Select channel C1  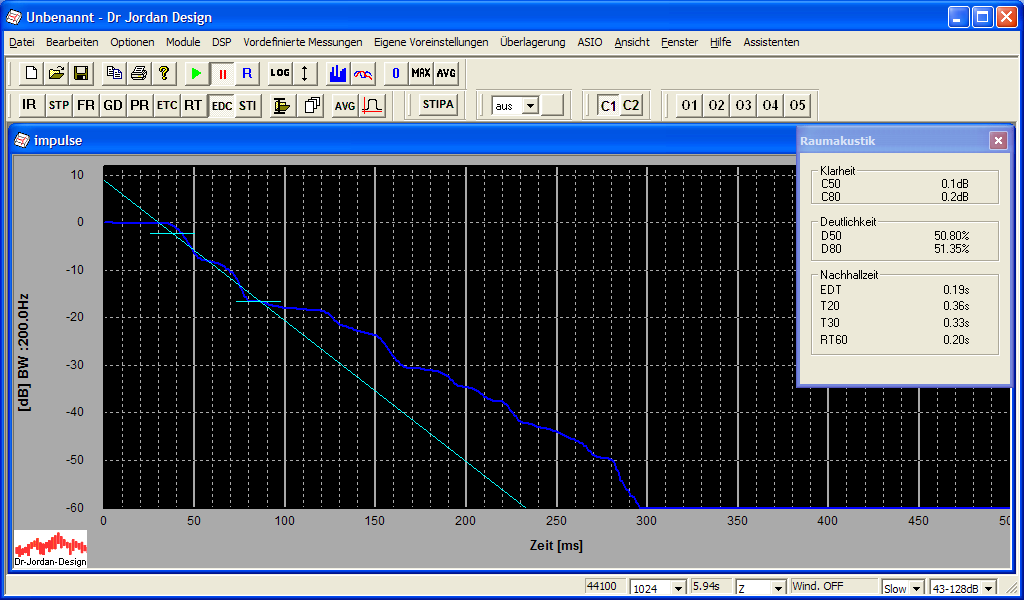tap(608, 105)
